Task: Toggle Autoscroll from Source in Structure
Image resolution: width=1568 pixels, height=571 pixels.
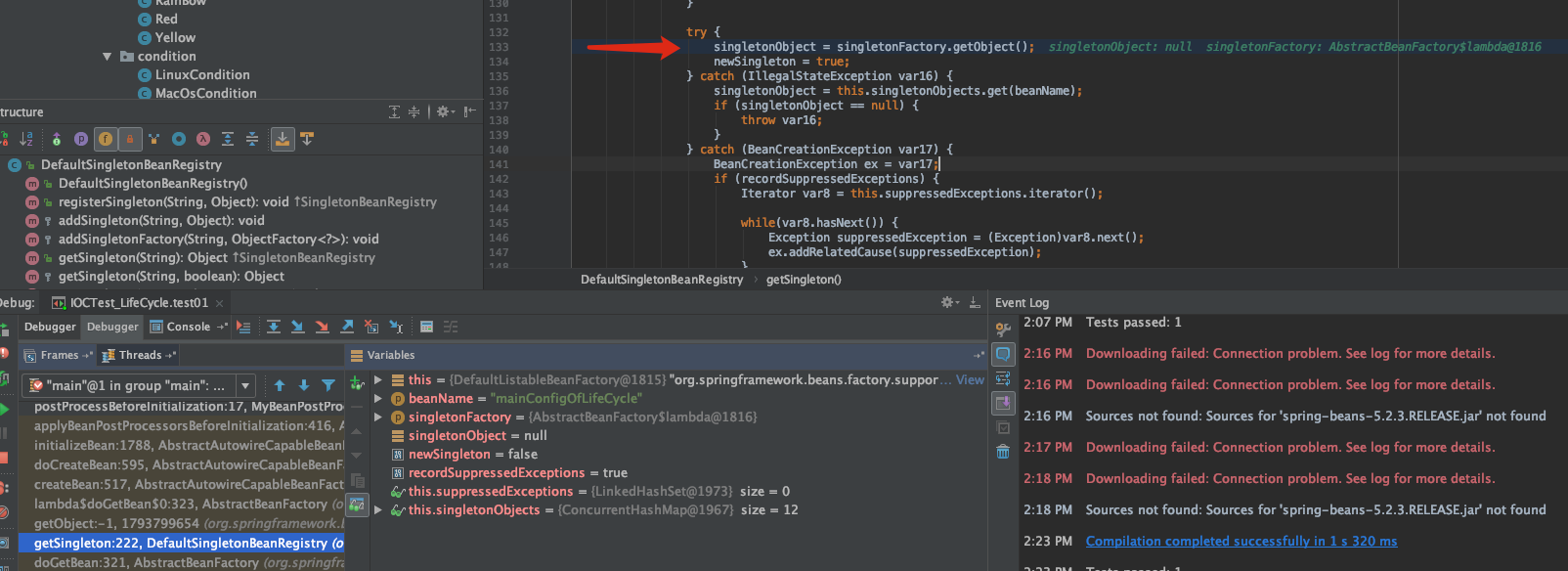Action: pos(307,139)
